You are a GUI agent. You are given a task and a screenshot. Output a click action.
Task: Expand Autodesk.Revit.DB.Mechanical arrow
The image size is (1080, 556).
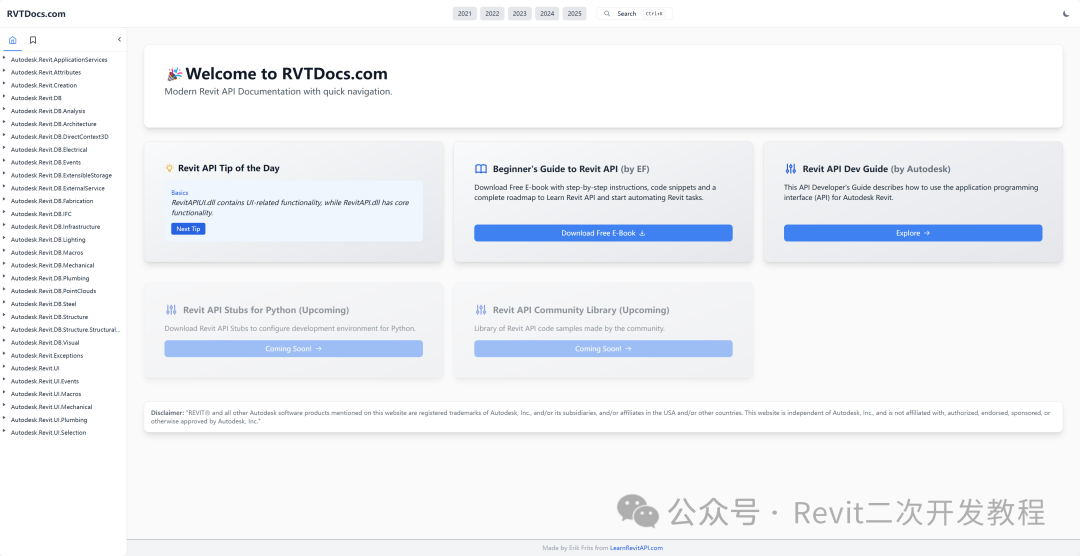[5, 264]
